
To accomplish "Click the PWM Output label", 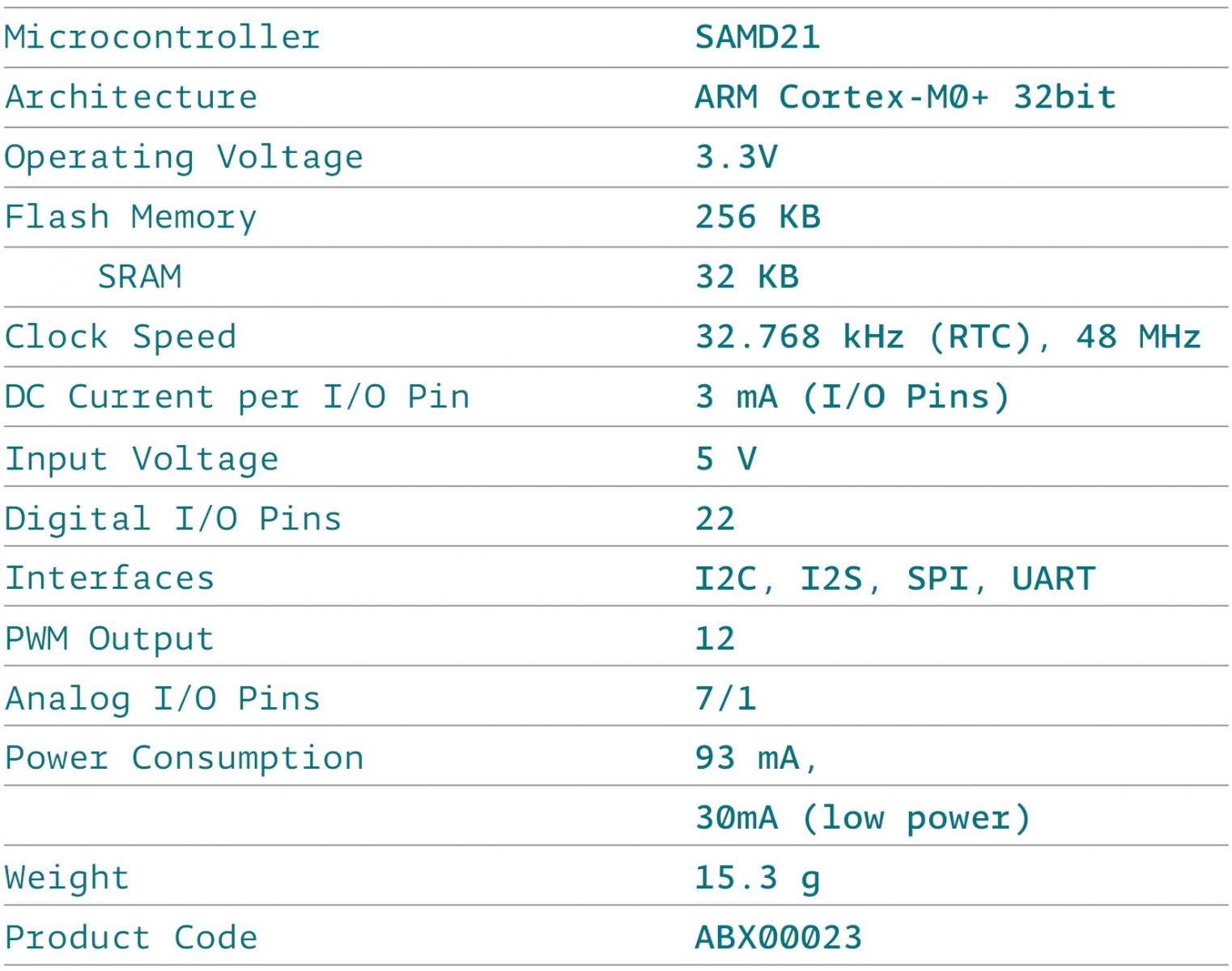I will (x=109, y=638).
